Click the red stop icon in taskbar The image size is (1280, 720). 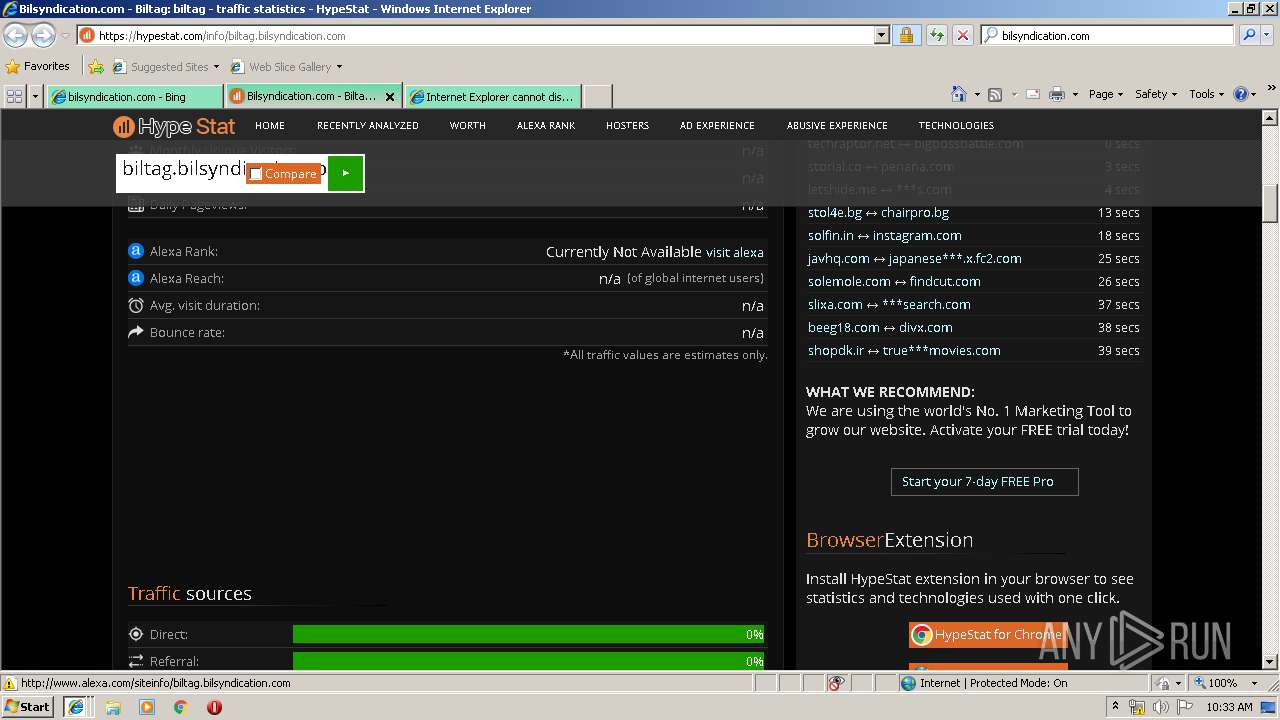pos(214,707)
